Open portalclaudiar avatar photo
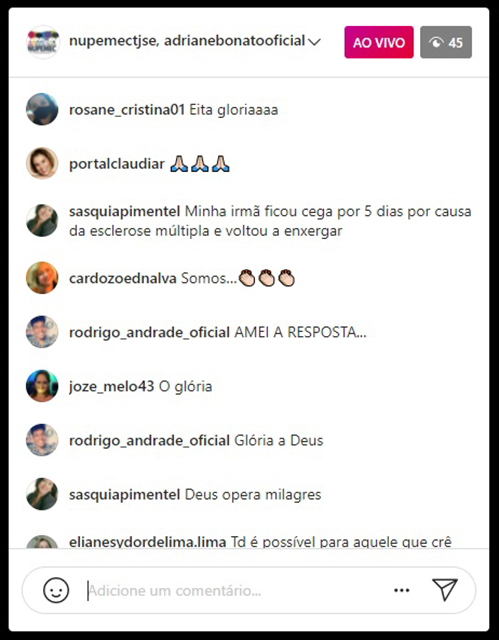This screenshot has width=499, height=640. point(42,163)
